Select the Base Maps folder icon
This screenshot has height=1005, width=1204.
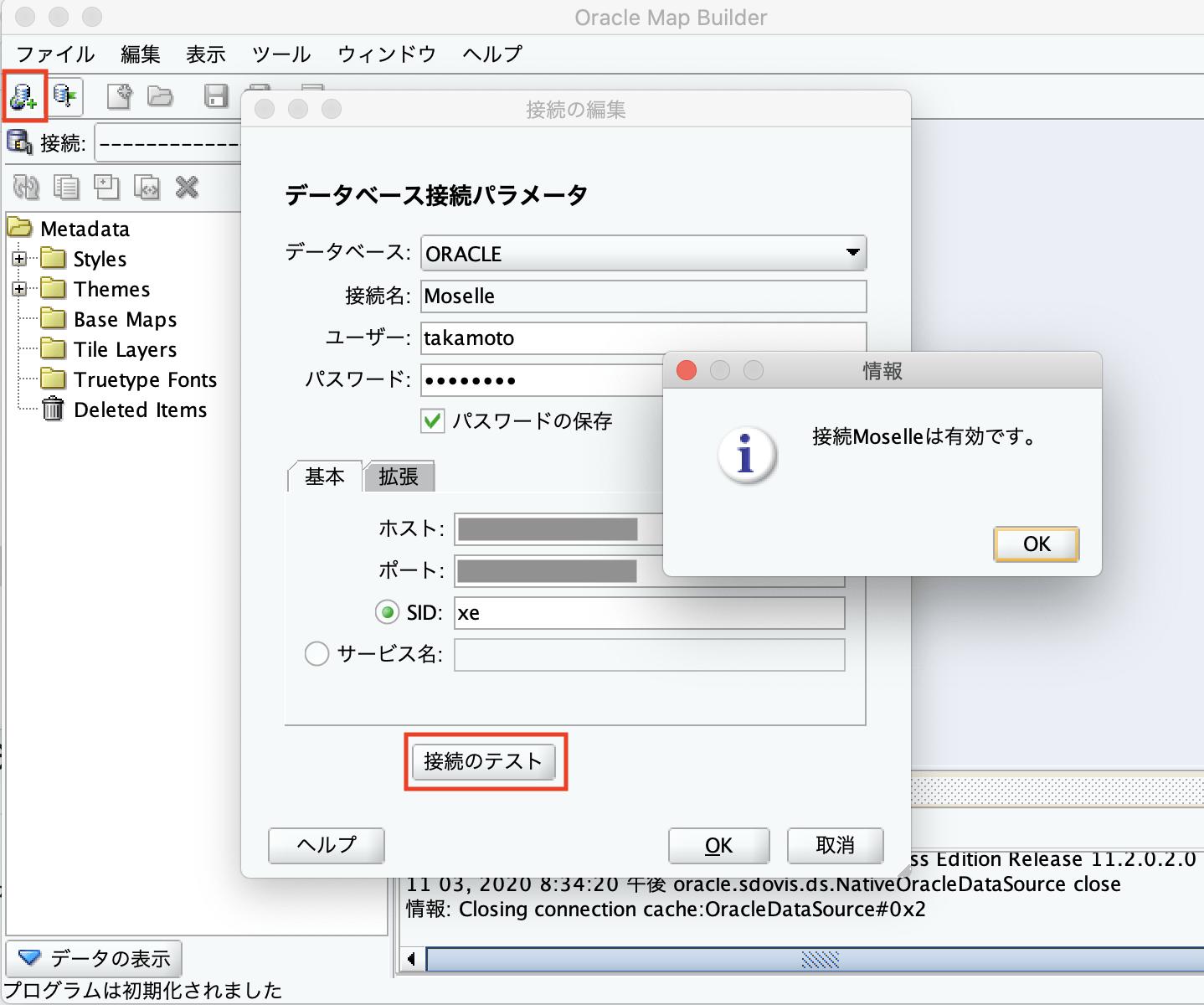(53, 317)
